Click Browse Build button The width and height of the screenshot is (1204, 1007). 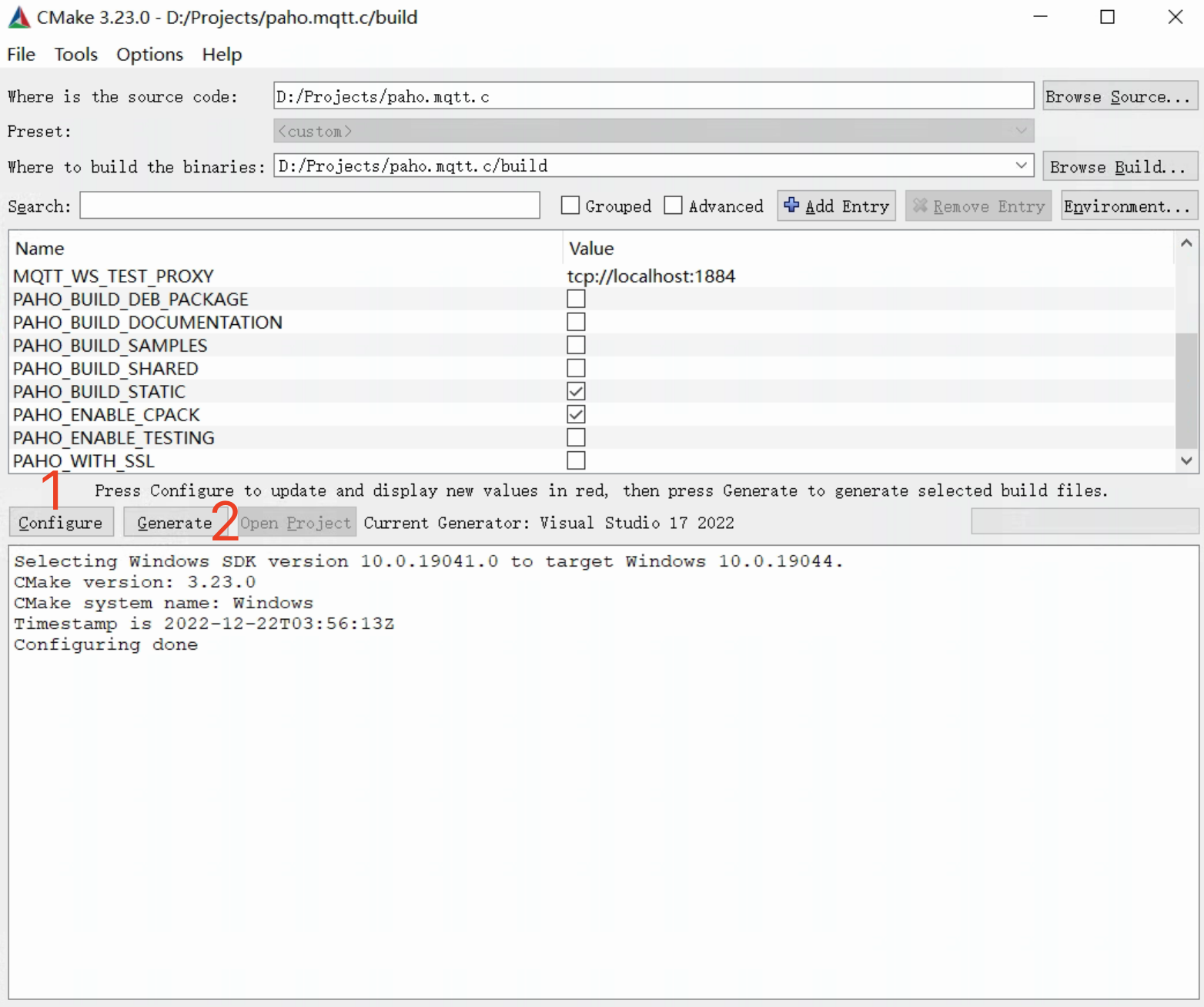pyautogui.click(x=1119, y=166)
